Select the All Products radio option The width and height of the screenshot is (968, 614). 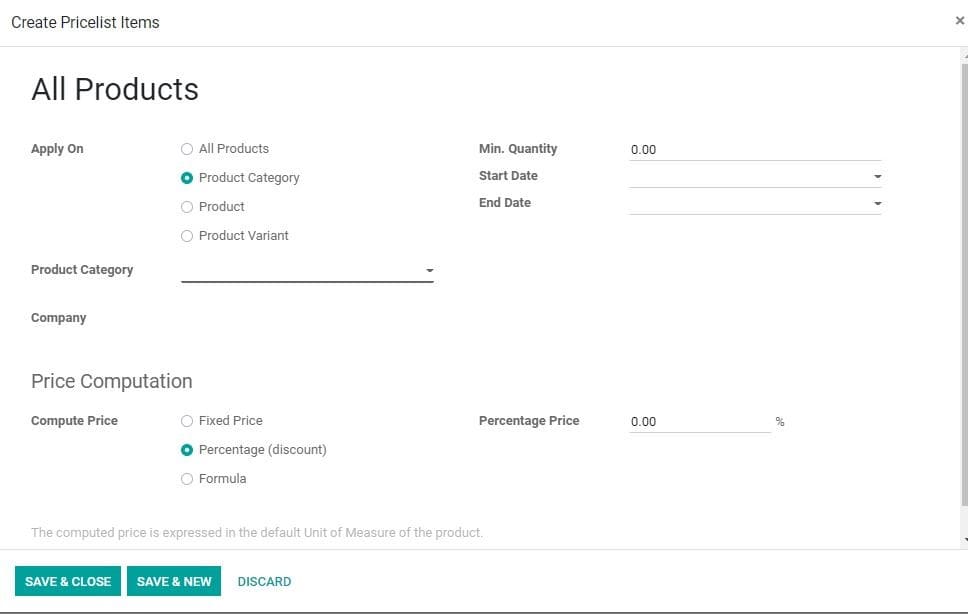tap(187, 148)
